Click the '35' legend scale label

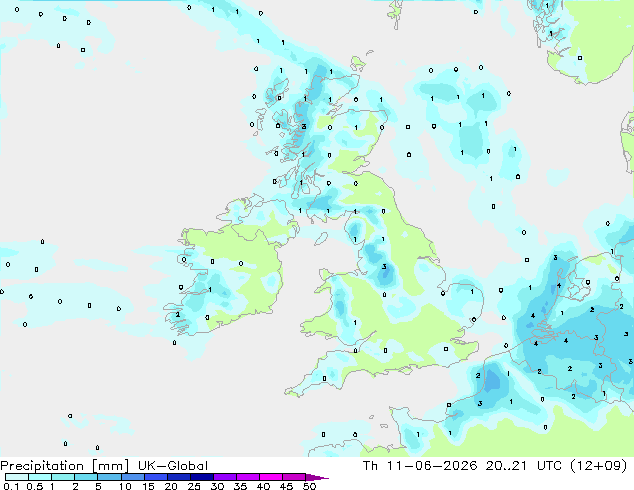point(240,486)
